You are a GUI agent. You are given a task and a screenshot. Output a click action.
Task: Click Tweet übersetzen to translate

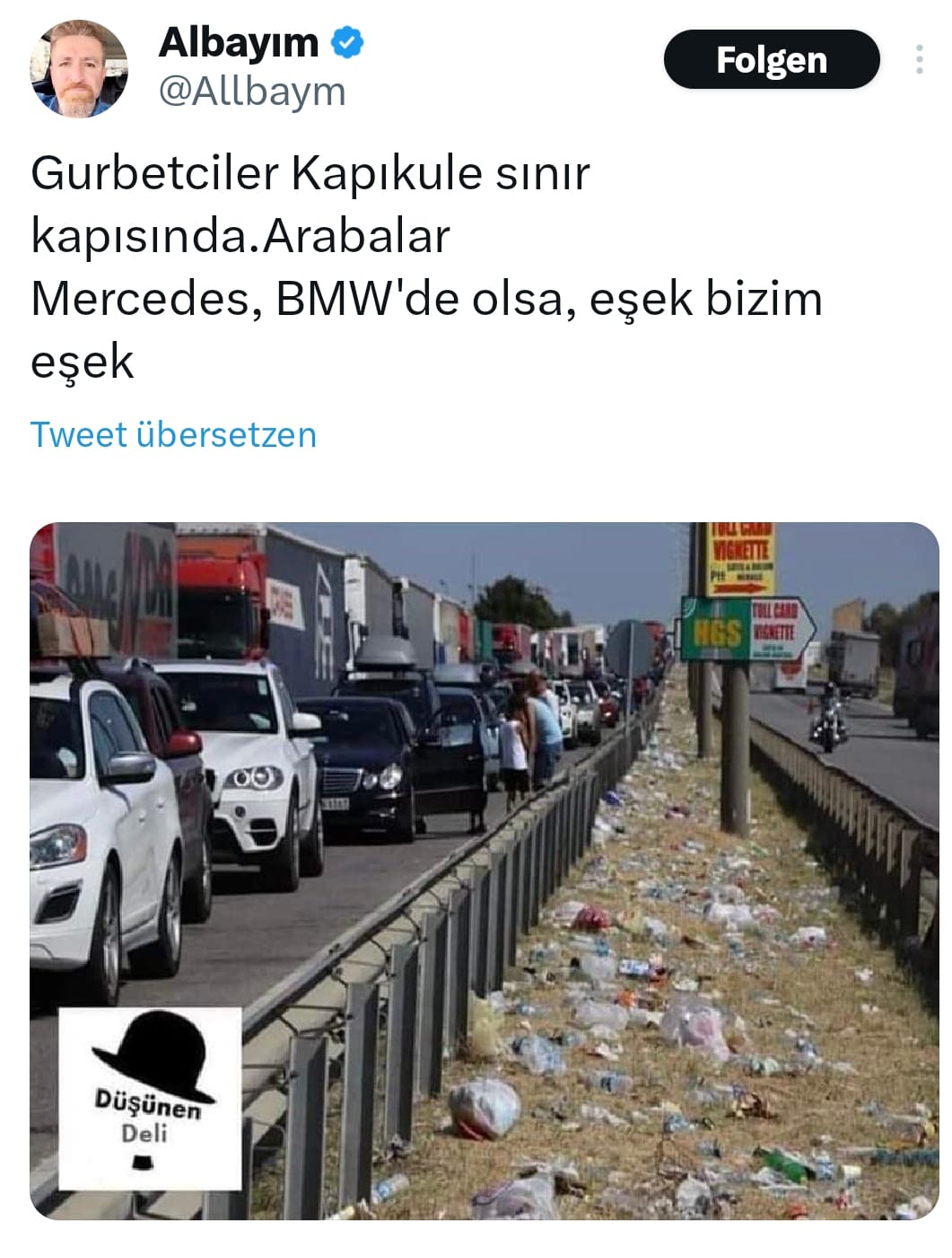tap(173, 434)
